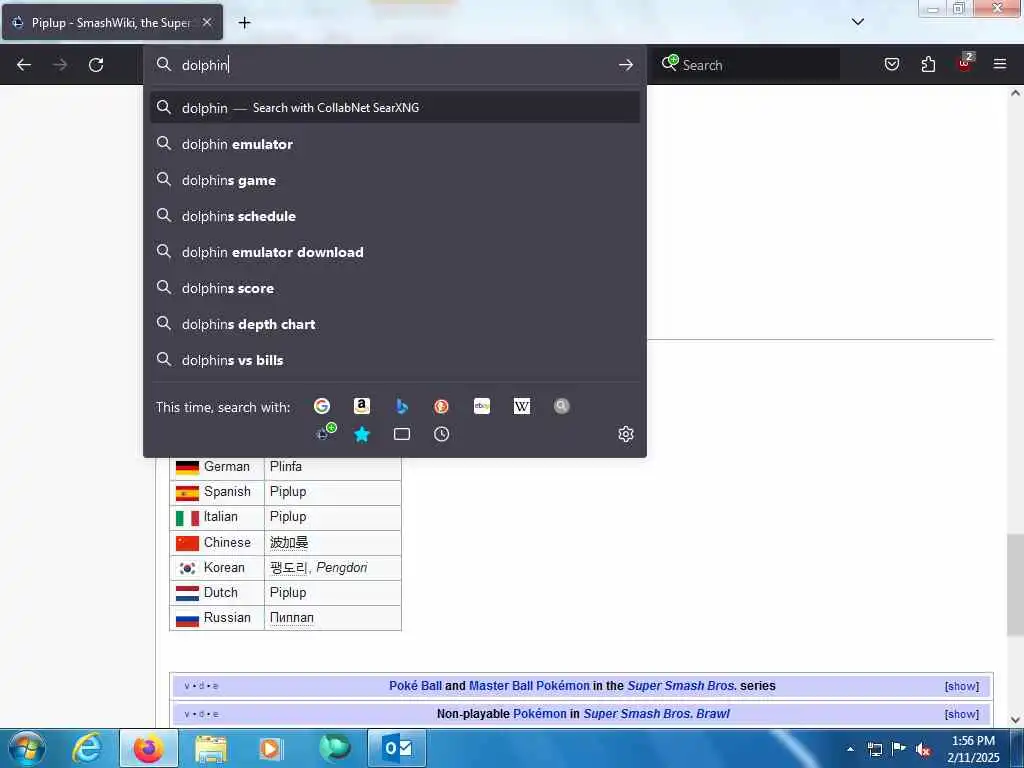This screenshot has width=1024, height=768.
Task: Open the Pokémon link in Non-playable navbox
Action: point(539,714)
